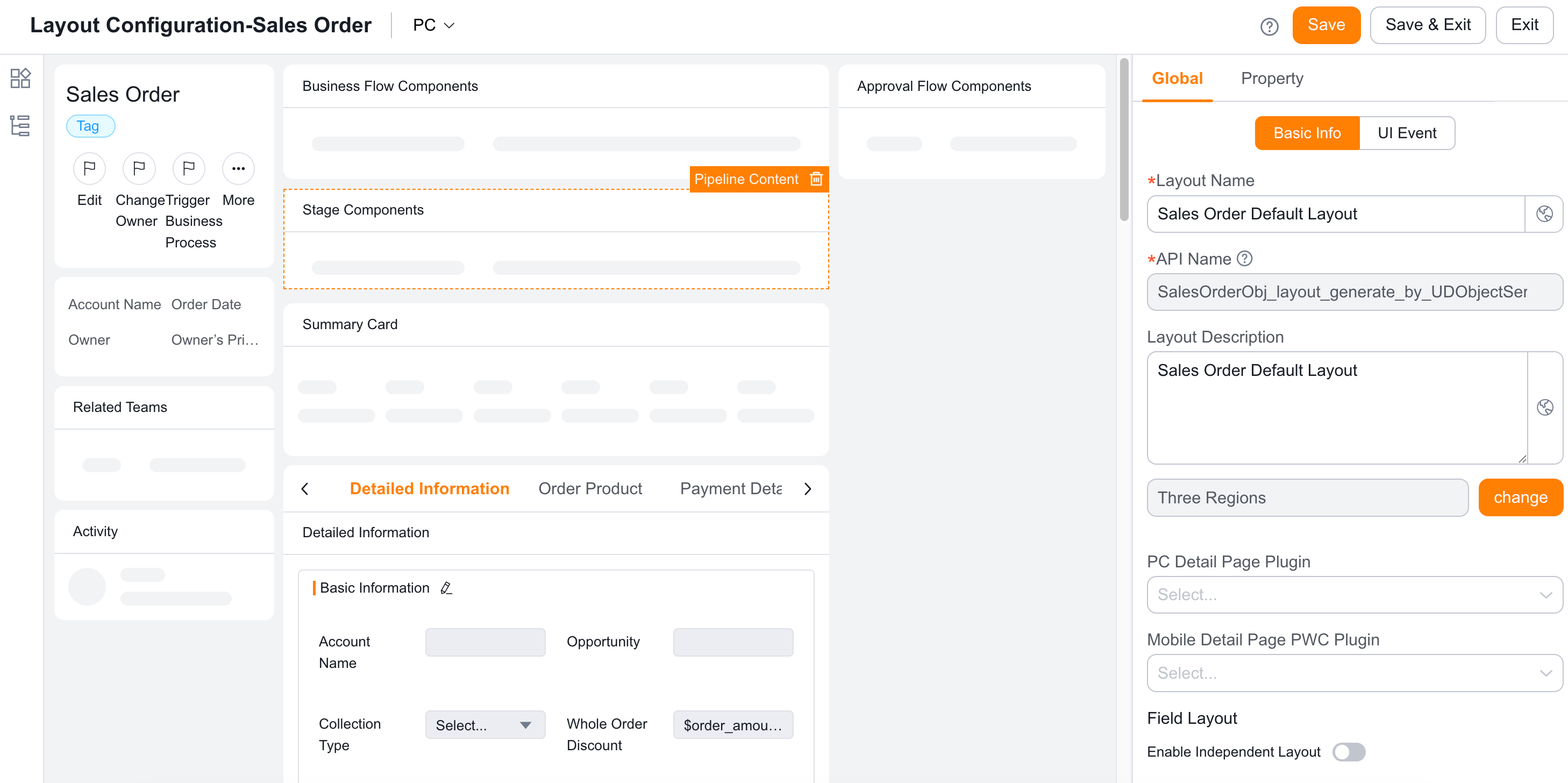
Task: Click the Opportunity field placeholder
Action: (733, 642)
